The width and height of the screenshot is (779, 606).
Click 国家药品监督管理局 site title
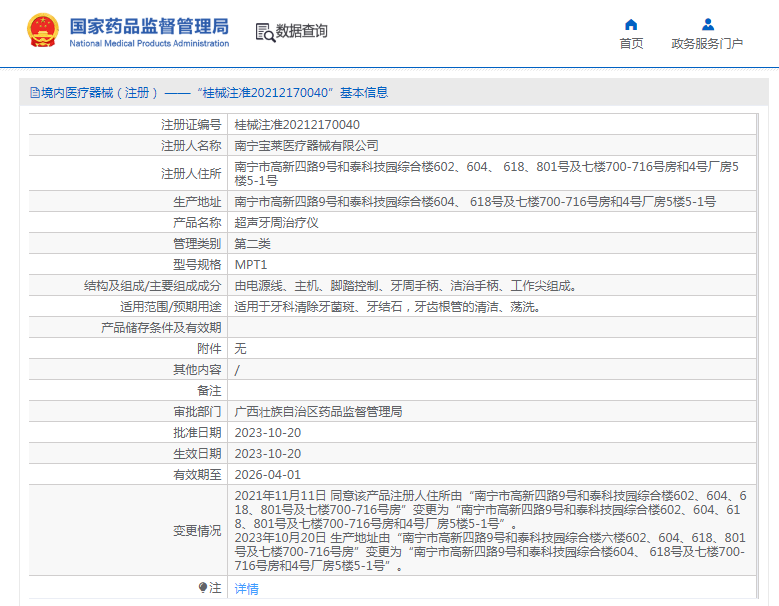(x=149, y=26)
